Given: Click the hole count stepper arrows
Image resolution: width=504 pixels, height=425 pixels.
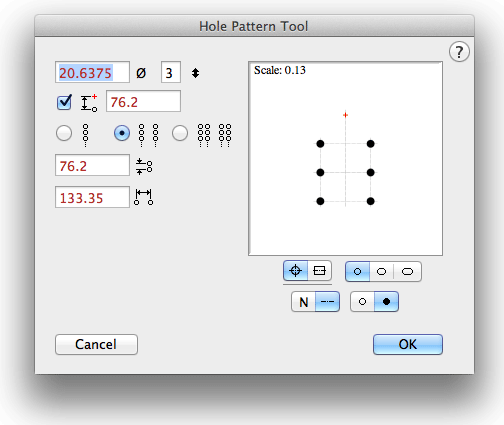Looking at the screenshot, I should [x=195, y=73].
